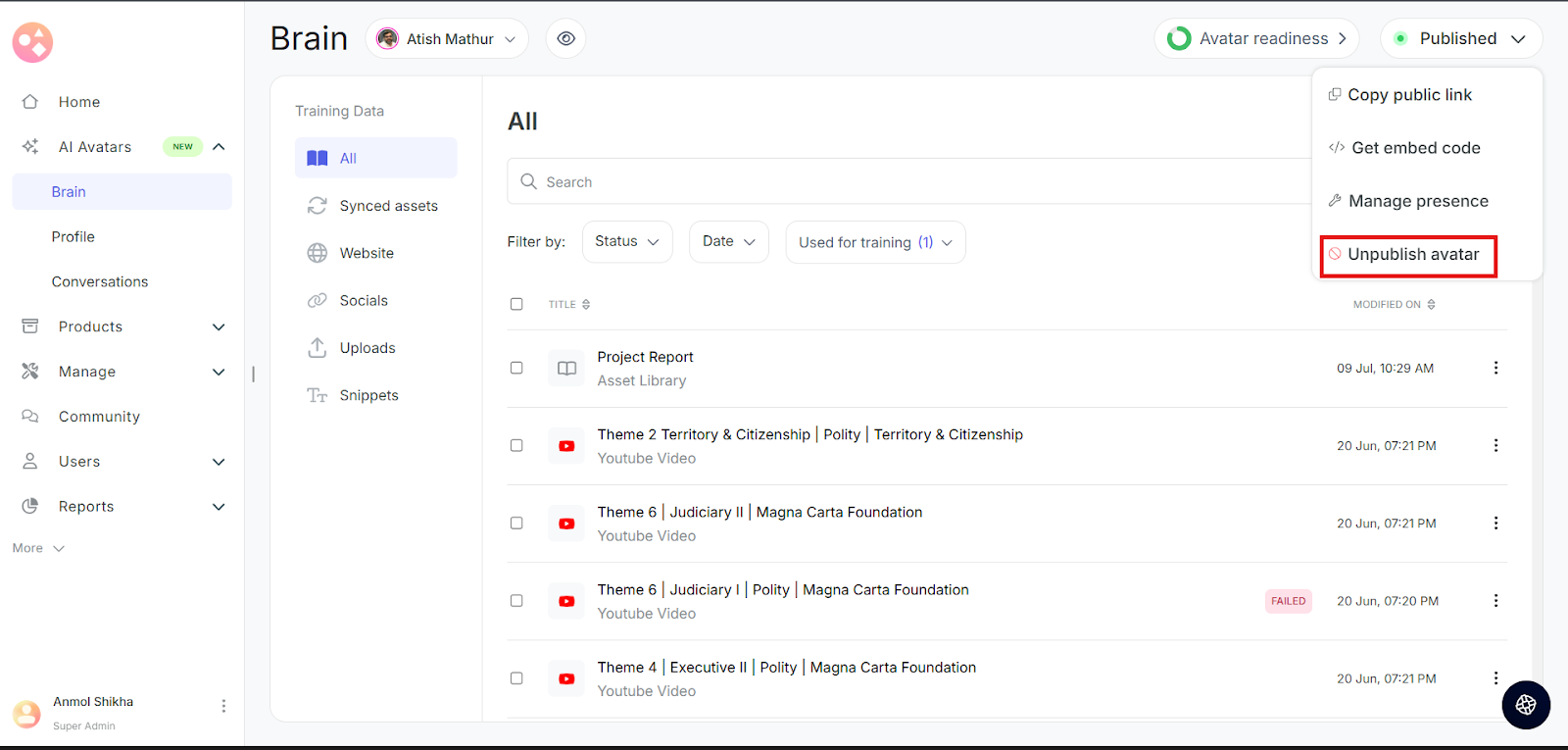Open the Status filter dropdown

click(626, 242)
